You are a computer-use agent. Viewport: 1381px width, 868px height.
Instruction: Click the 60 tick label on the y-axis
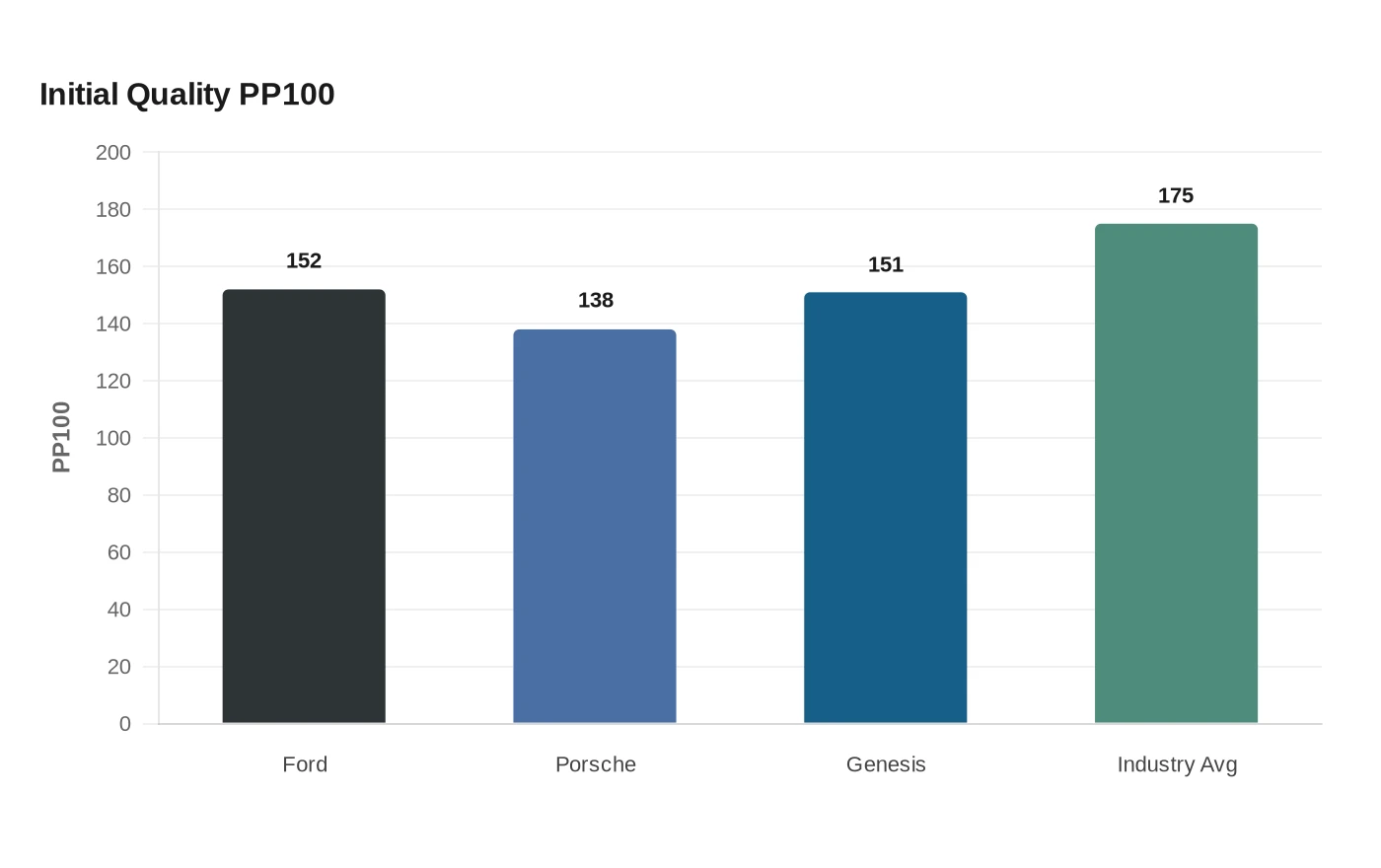click(119, 552)
